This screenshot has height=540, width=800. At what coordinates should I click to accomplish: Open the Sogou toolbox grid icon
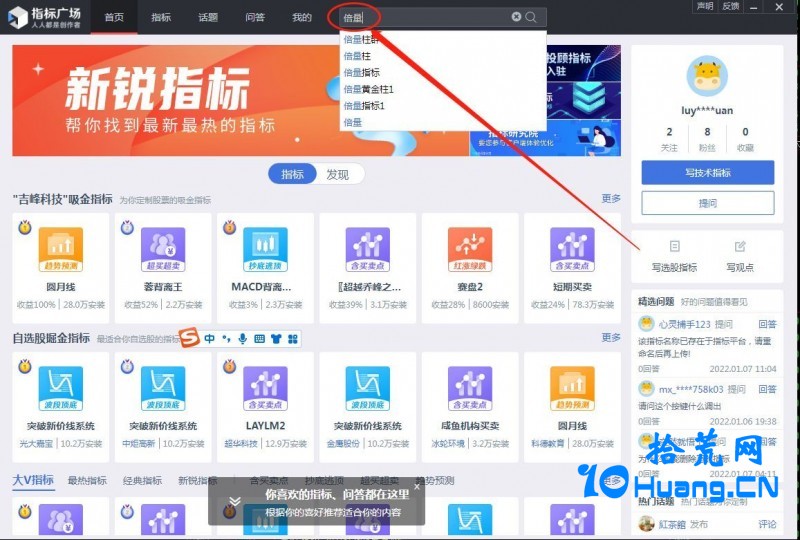click(x=293, y=339)
